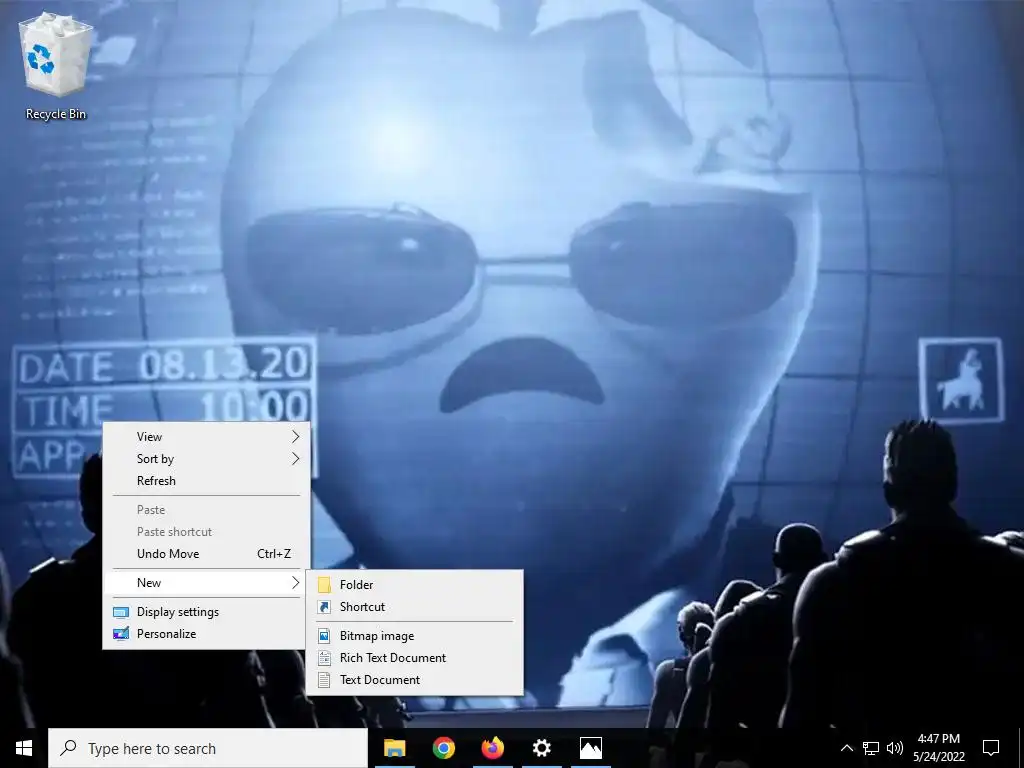Click the magnifier icon in the search box

[68, 748]
